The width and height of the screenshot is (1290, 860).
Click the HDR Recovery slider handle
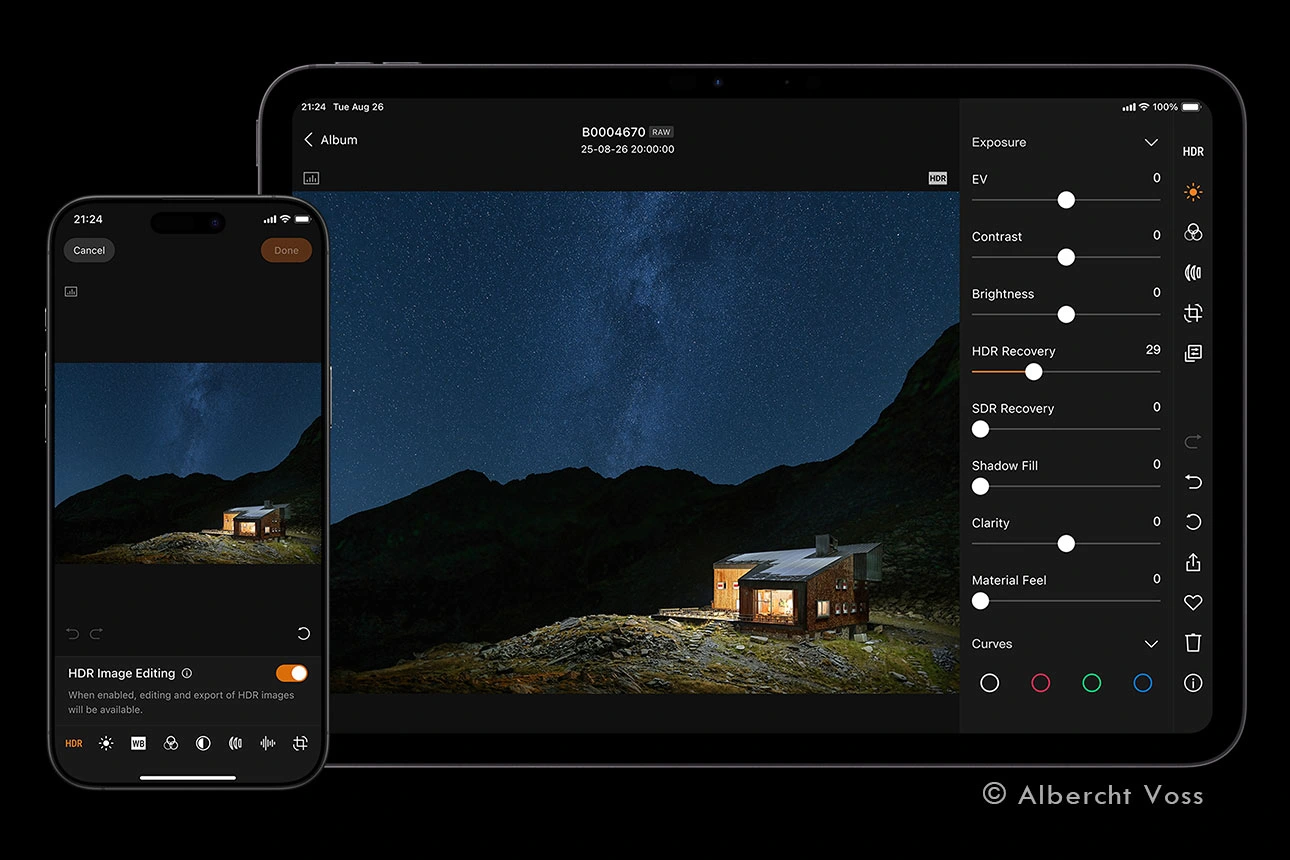point(1034,372)
